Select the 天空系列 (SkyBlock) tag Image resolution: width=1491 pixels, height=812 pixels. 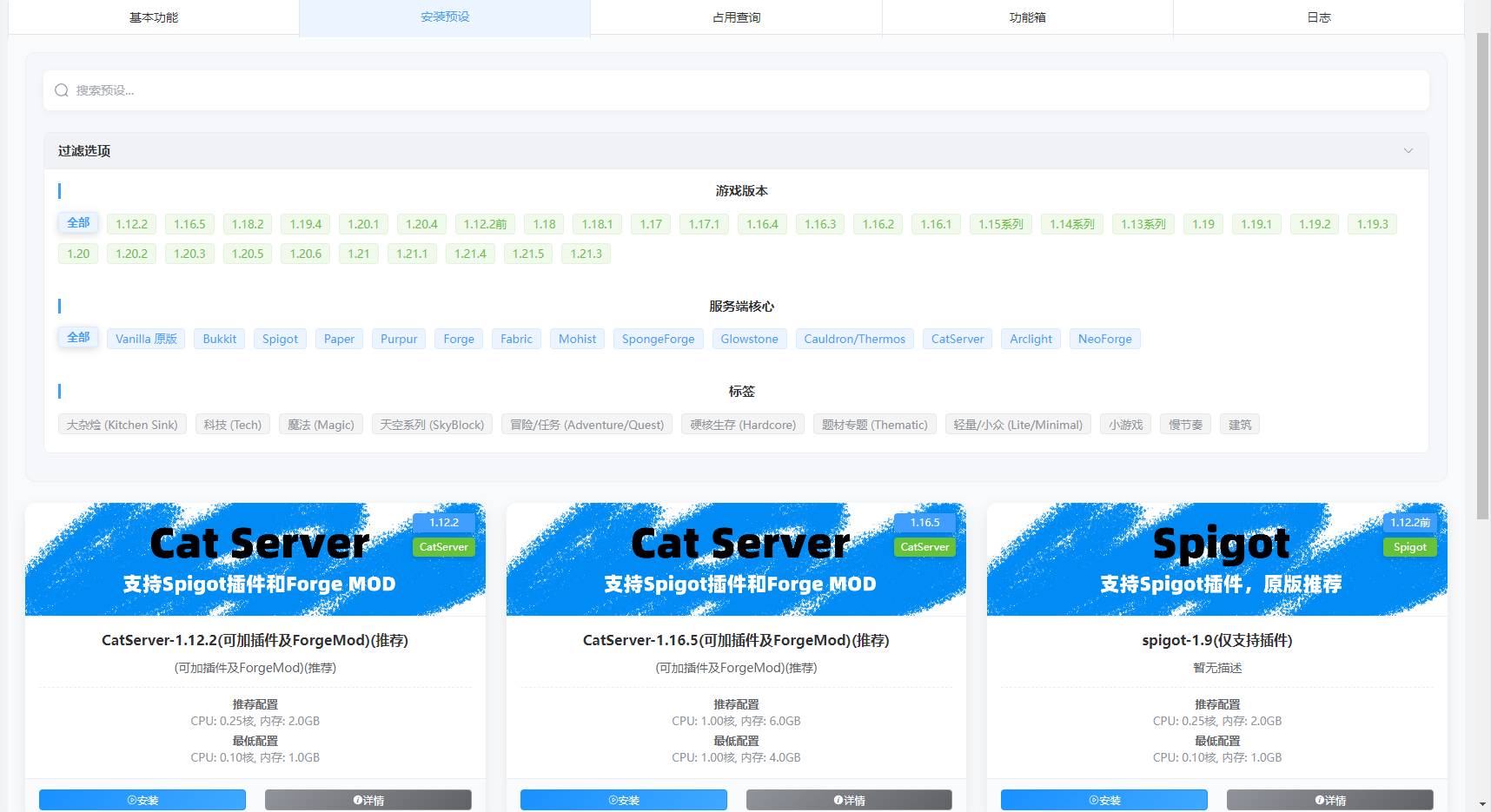coord(432,425)
